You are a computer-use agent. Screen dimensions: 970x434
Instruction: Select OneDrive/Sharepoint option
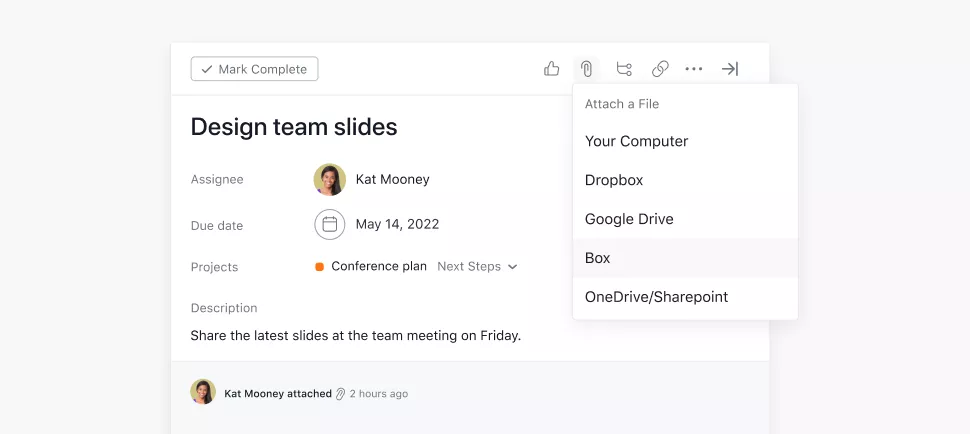tap(656, 297)
